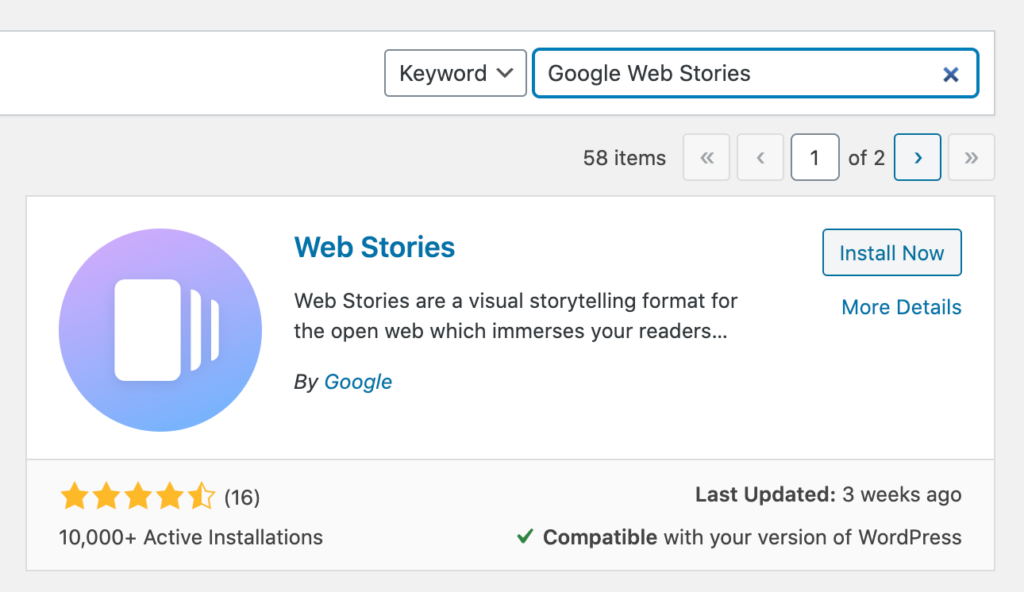Click the green Compatible checkmark
1024x592 pixels.
click(x=524, y=537)
